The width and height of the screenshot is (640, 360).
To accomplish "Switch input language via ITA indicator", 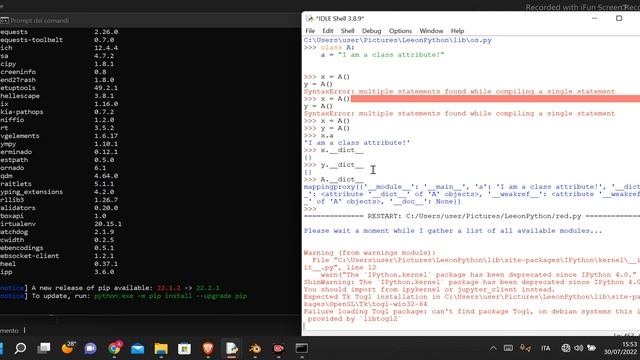I will 545,348.
